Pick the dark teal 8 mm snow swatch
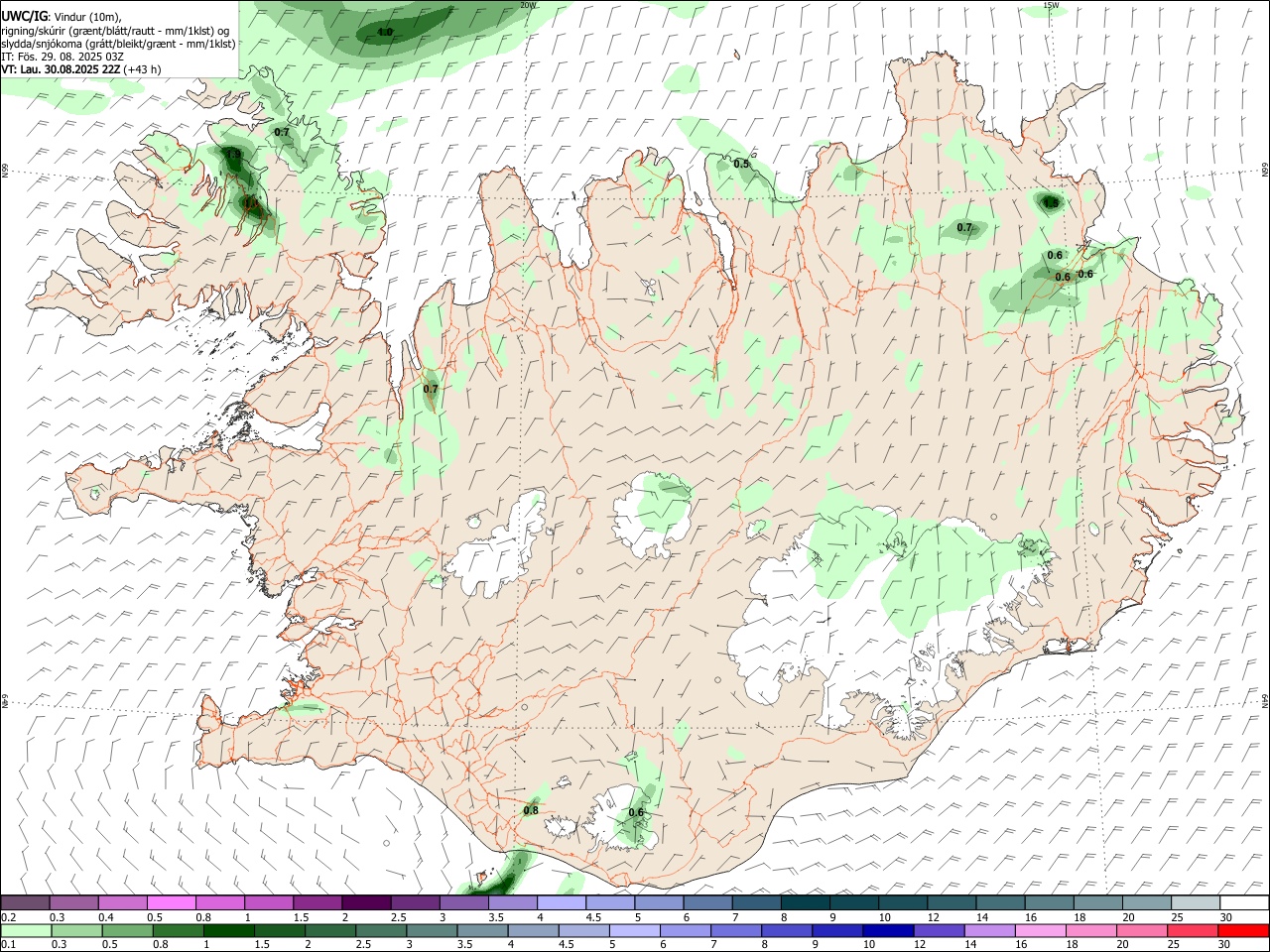The width and height of the screenshot is (1270, 952). [805, 903]
